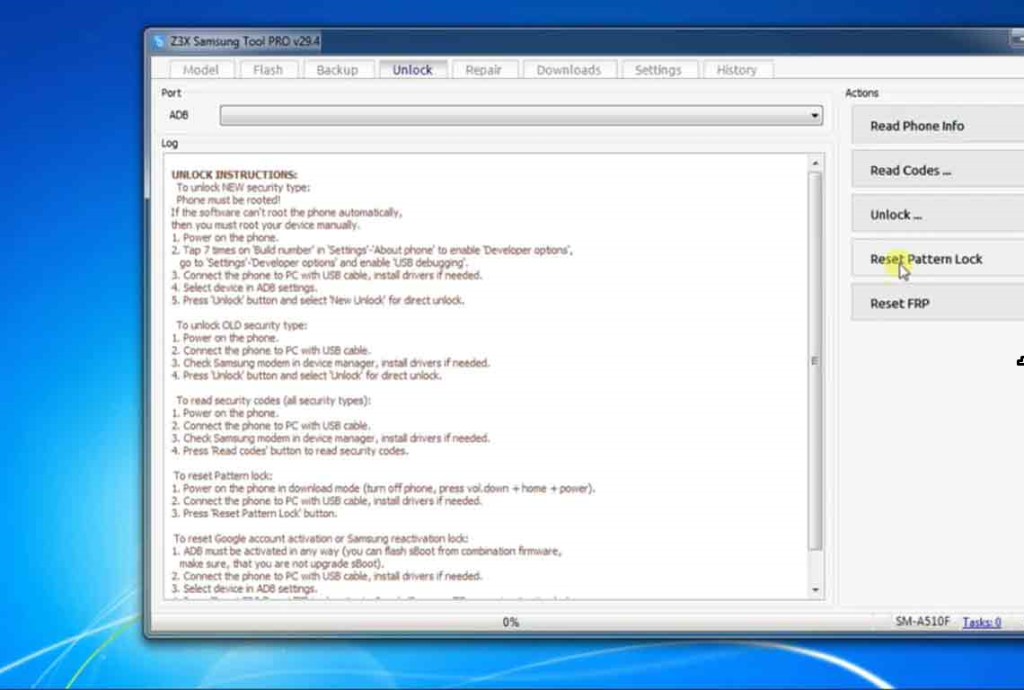1024x690 pixels.
Task: Click the line "make sure, that you are not upgrade sBoot)."
Action: pyautogui.click(x=281, y=563)
